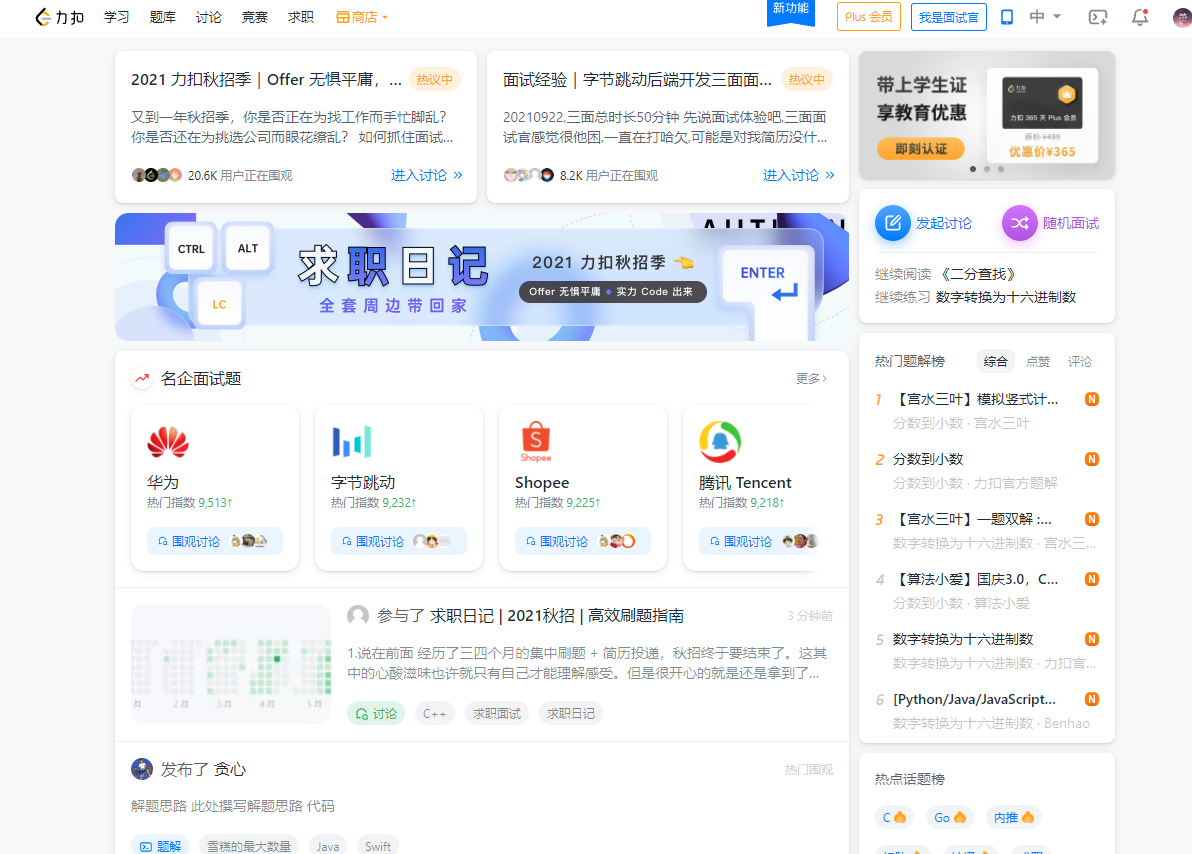
Task: Click the 雪糕的最大数量 tag
Action: (249, 846)
